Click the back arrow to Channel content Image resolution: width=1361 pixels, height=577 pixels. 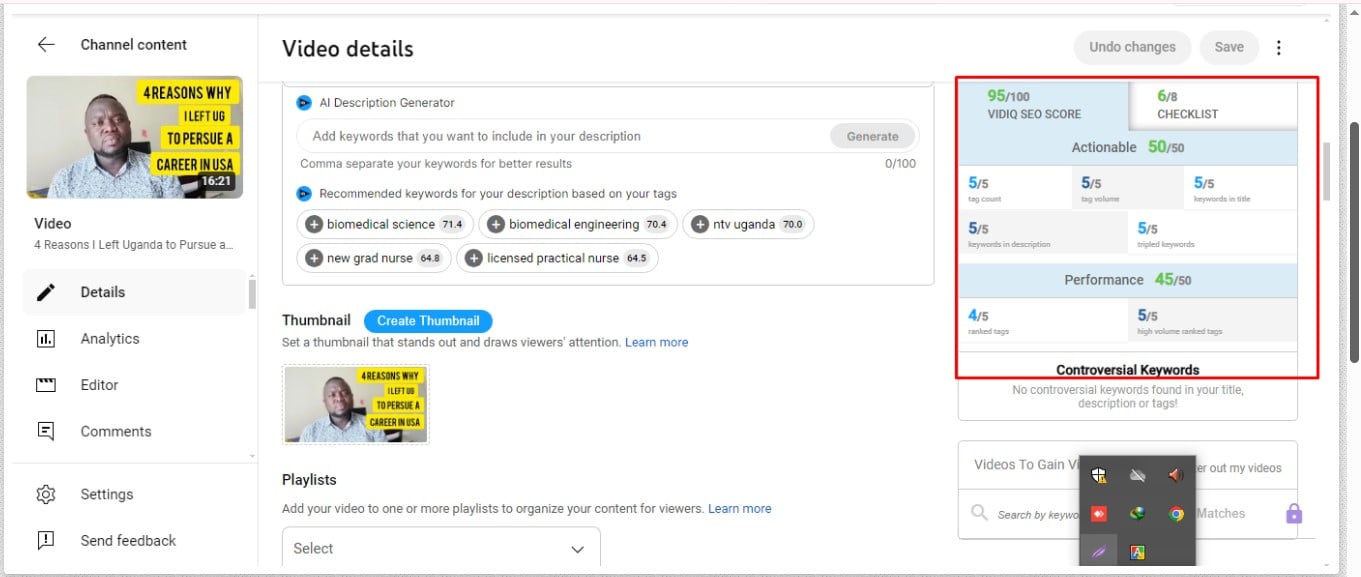point(46,45)
